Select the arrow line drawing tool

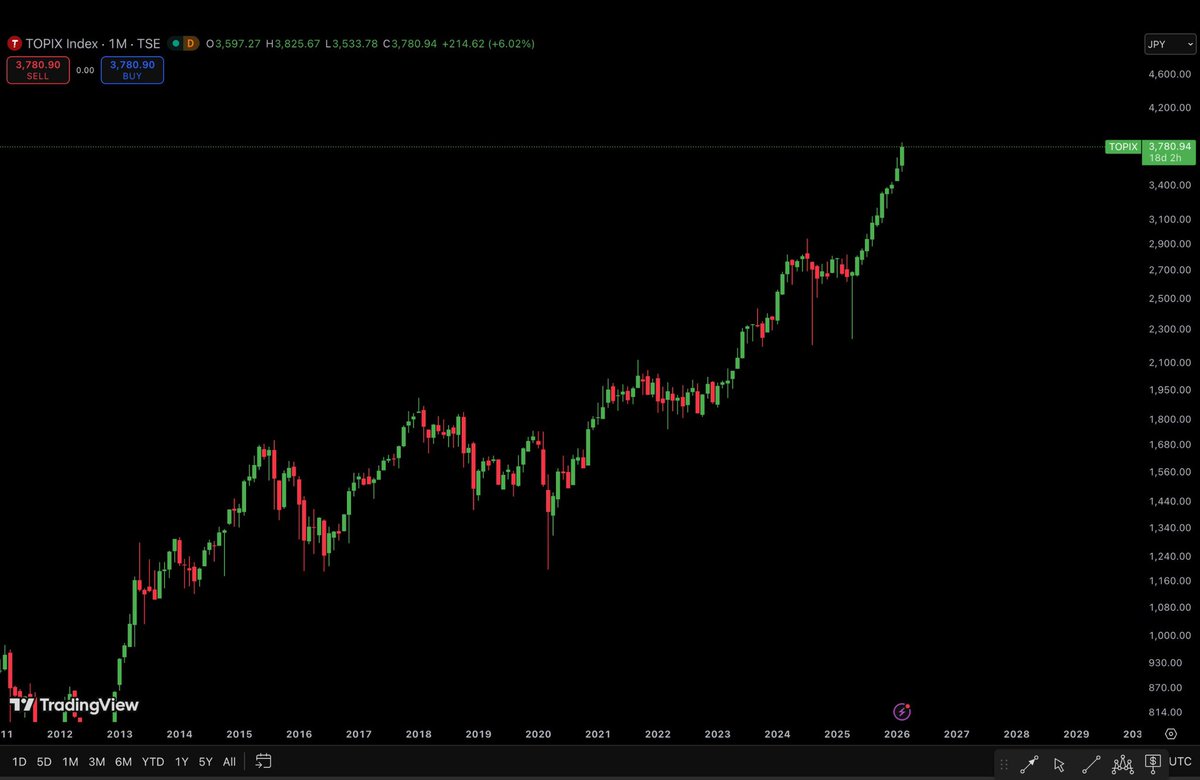tap(1029, 764)
